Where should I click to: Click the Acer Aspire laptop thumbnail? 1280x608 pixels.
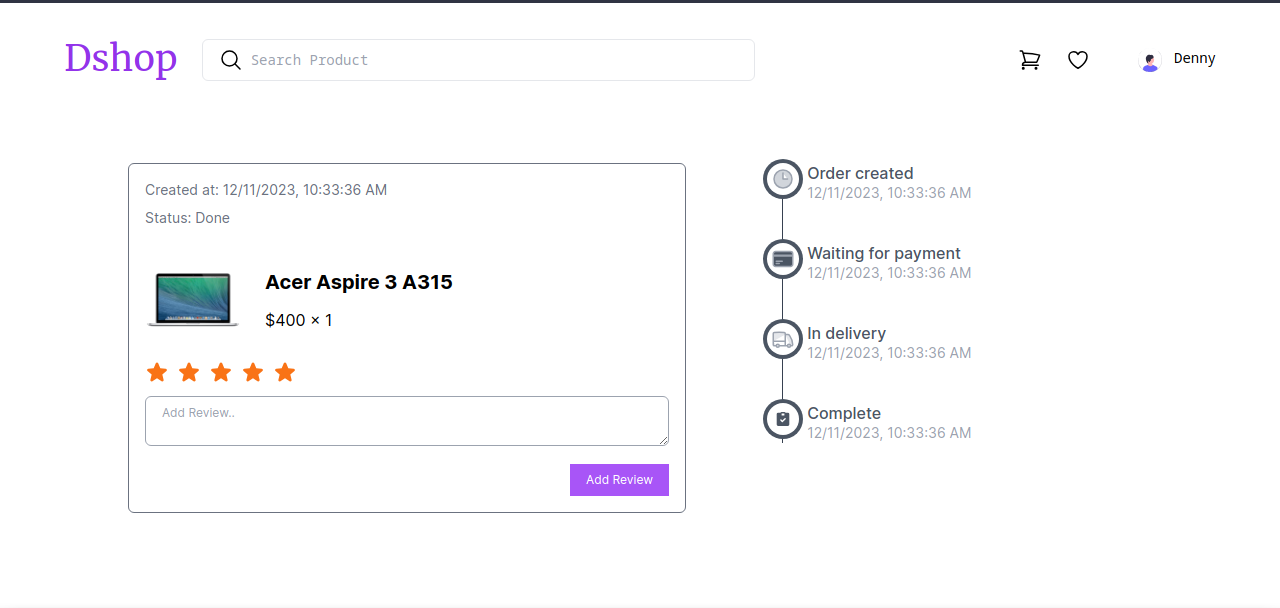[x=193, y=299]
